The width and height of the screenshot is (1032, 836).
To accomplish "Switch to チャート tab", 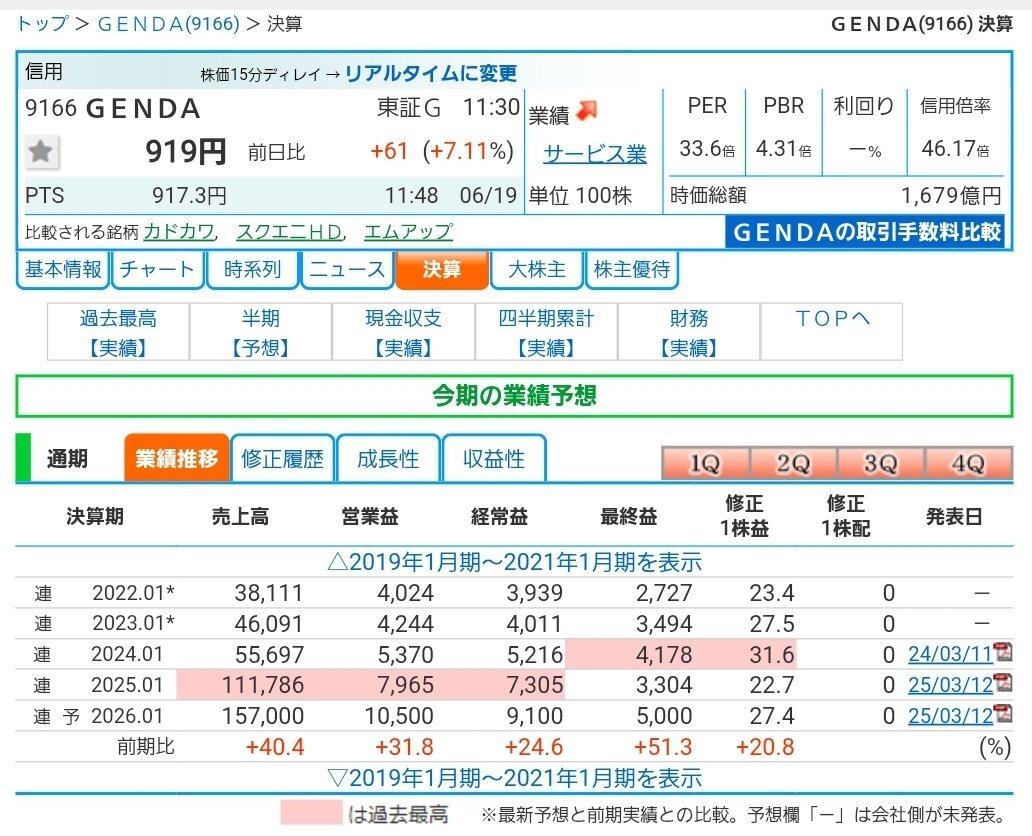I will [157, 269].
